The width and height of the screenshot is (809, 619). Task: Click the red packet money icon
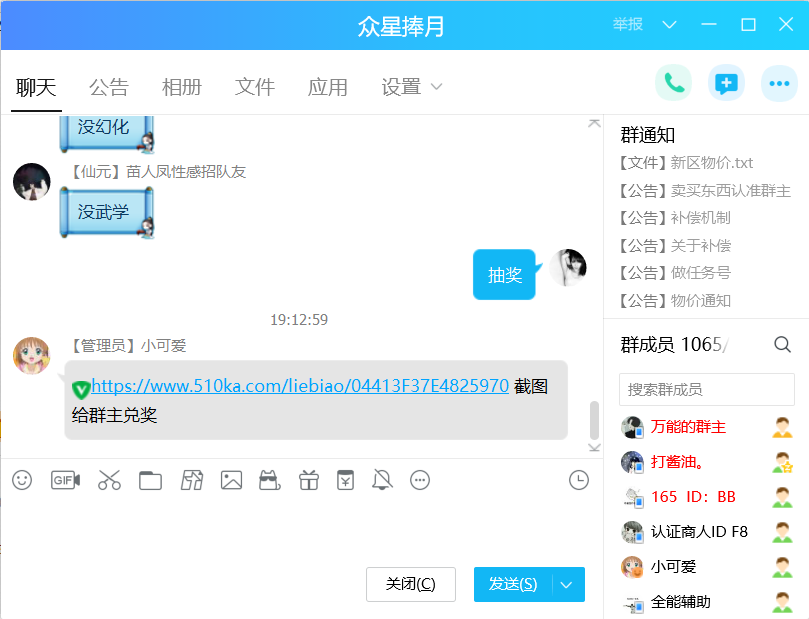[x=345, y=481]
